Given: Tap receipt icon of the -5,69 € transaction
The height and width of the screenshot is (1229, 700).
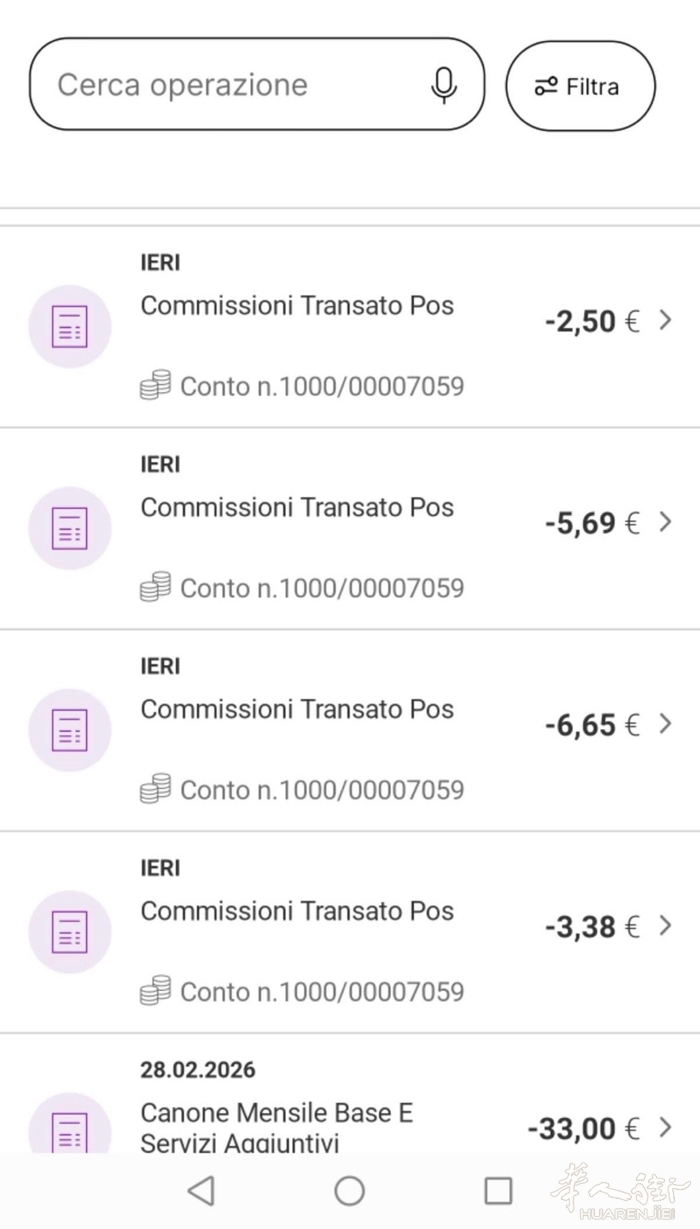Looking at the screenshot, I should pos(69,528).
